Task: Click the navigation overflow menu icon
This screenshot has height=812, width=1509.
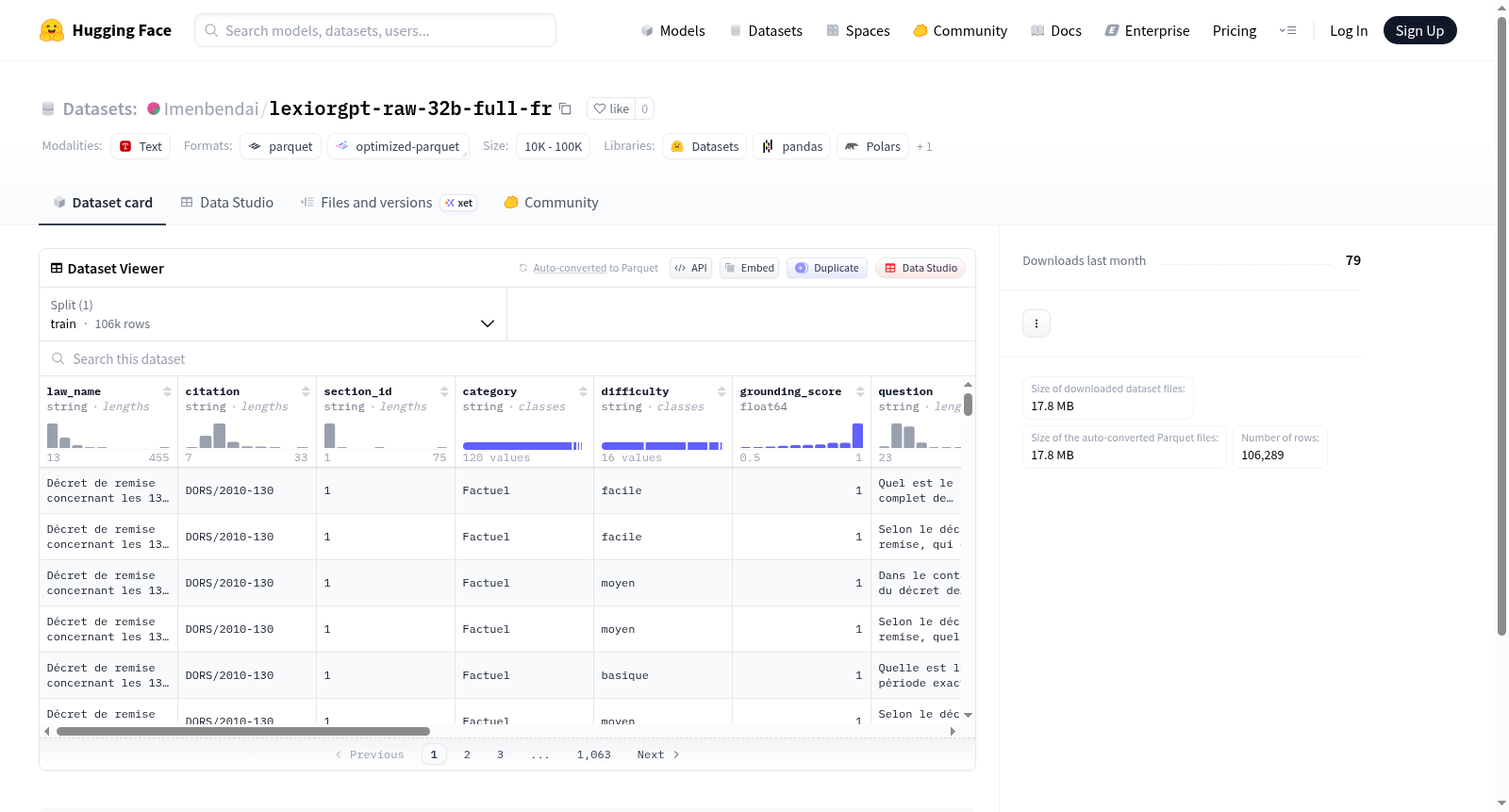Action: 1287,31
